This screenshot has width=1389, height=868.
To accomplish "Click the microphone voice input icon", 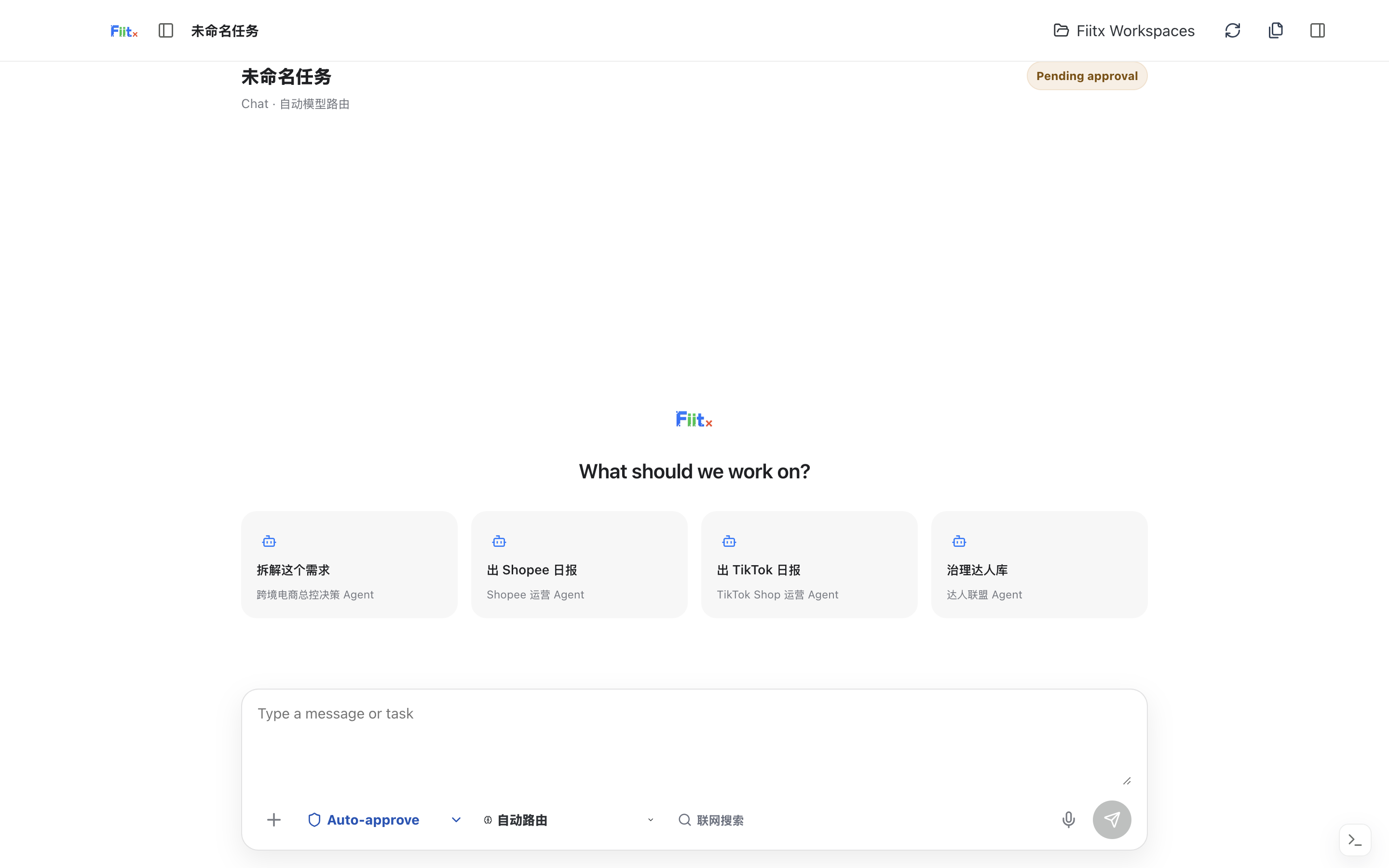I will click(1068, 820).
